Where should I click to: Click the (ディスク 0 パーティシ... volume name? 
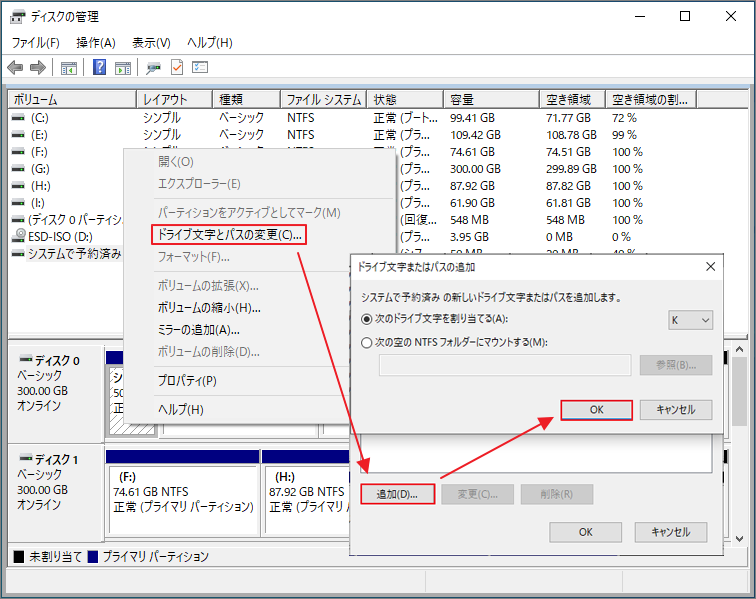pyautogui.click(x=75, y=220)
